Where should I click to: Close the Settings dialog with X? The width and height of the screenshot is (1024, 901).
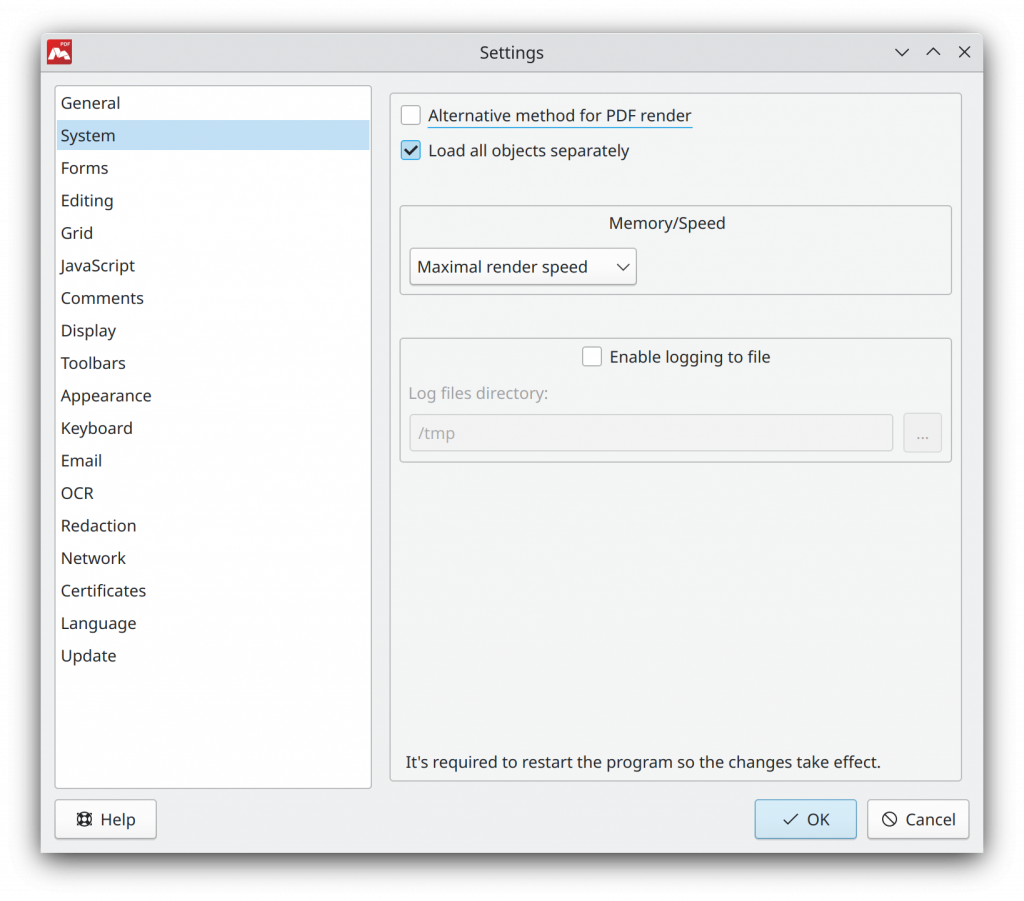[965, 52]
